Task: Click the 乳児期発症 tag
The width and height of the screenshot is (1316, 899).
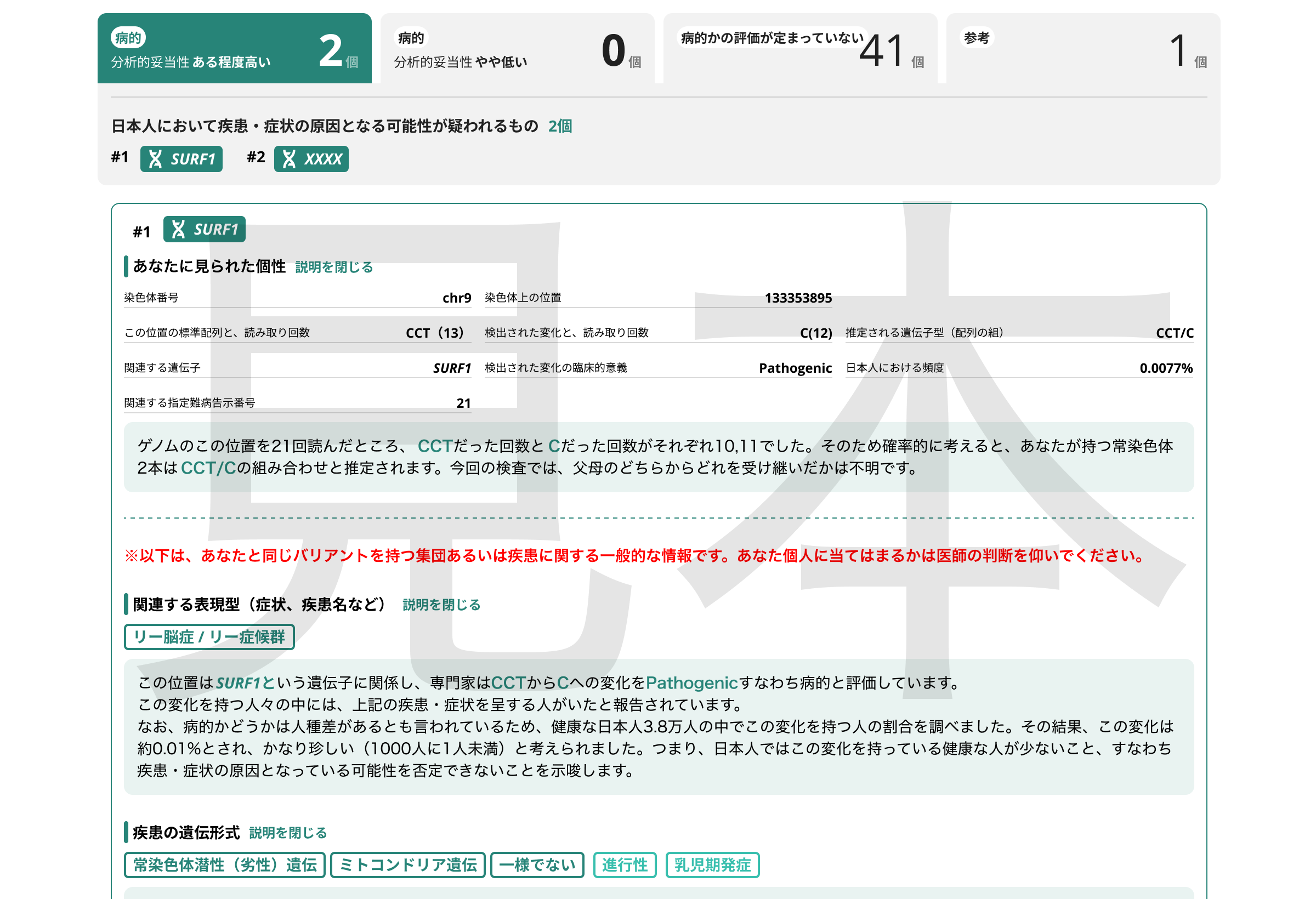Action: (712, 864)
